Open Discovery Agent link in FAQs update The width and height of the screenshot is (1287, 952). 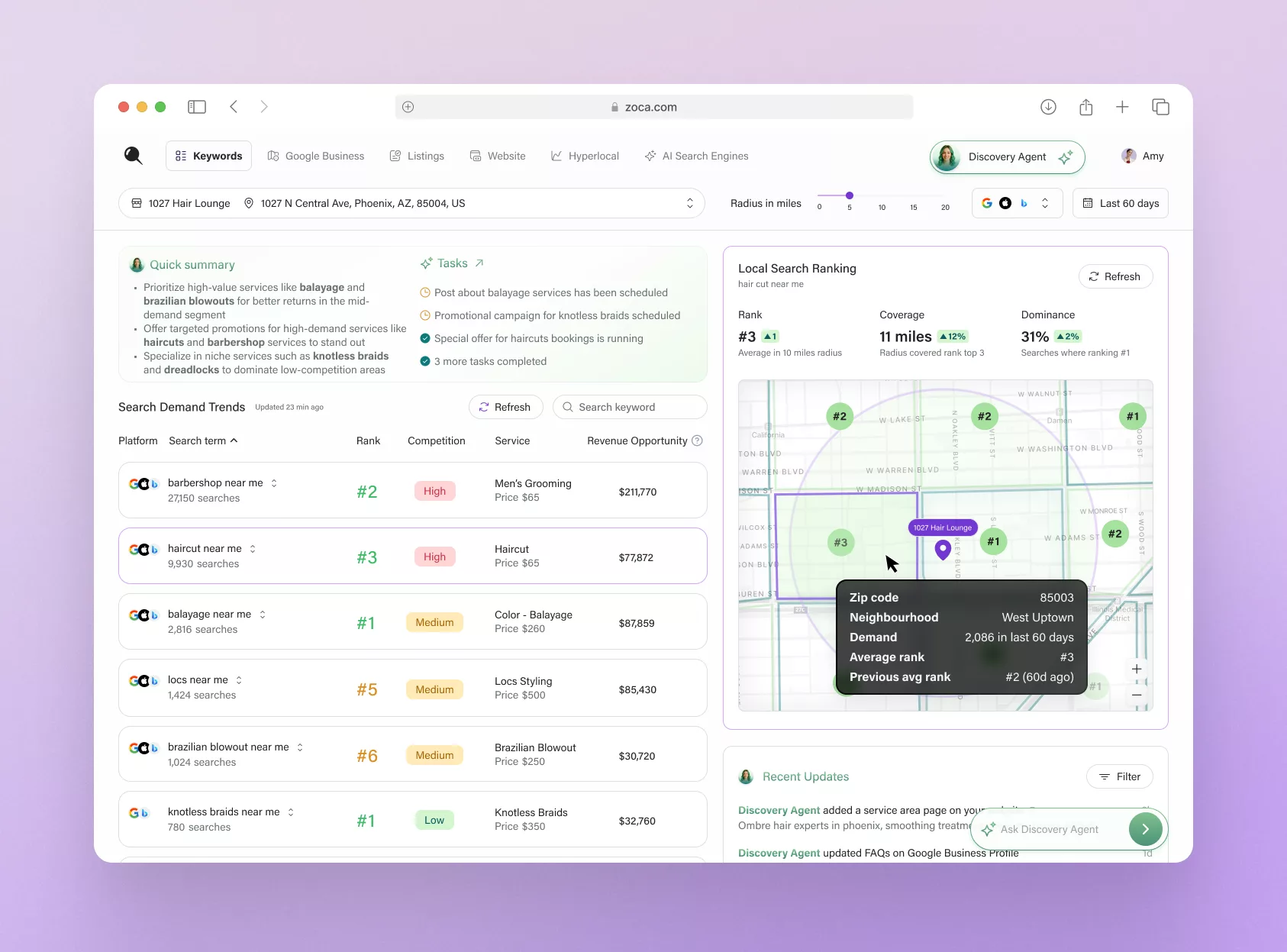coord(779,854)
